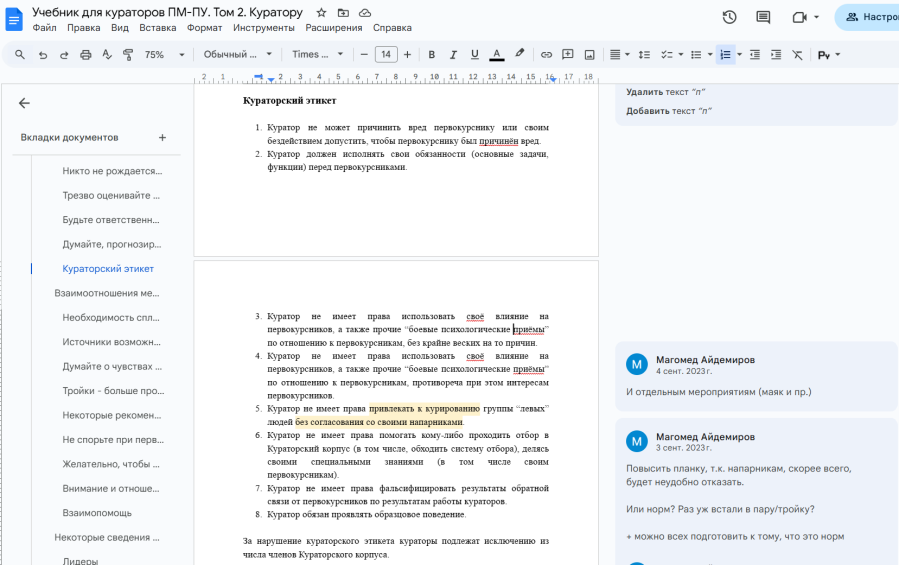899x565 pixels.
Task: Open comment starting 'Повысить планку'
Action: [x=756, y=492]
